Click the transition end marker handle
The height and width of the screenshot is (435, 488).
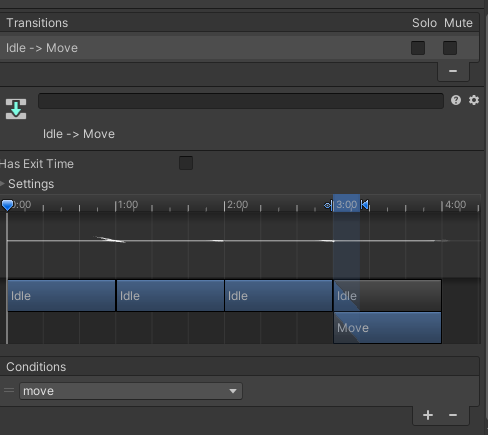click(365, 205)
